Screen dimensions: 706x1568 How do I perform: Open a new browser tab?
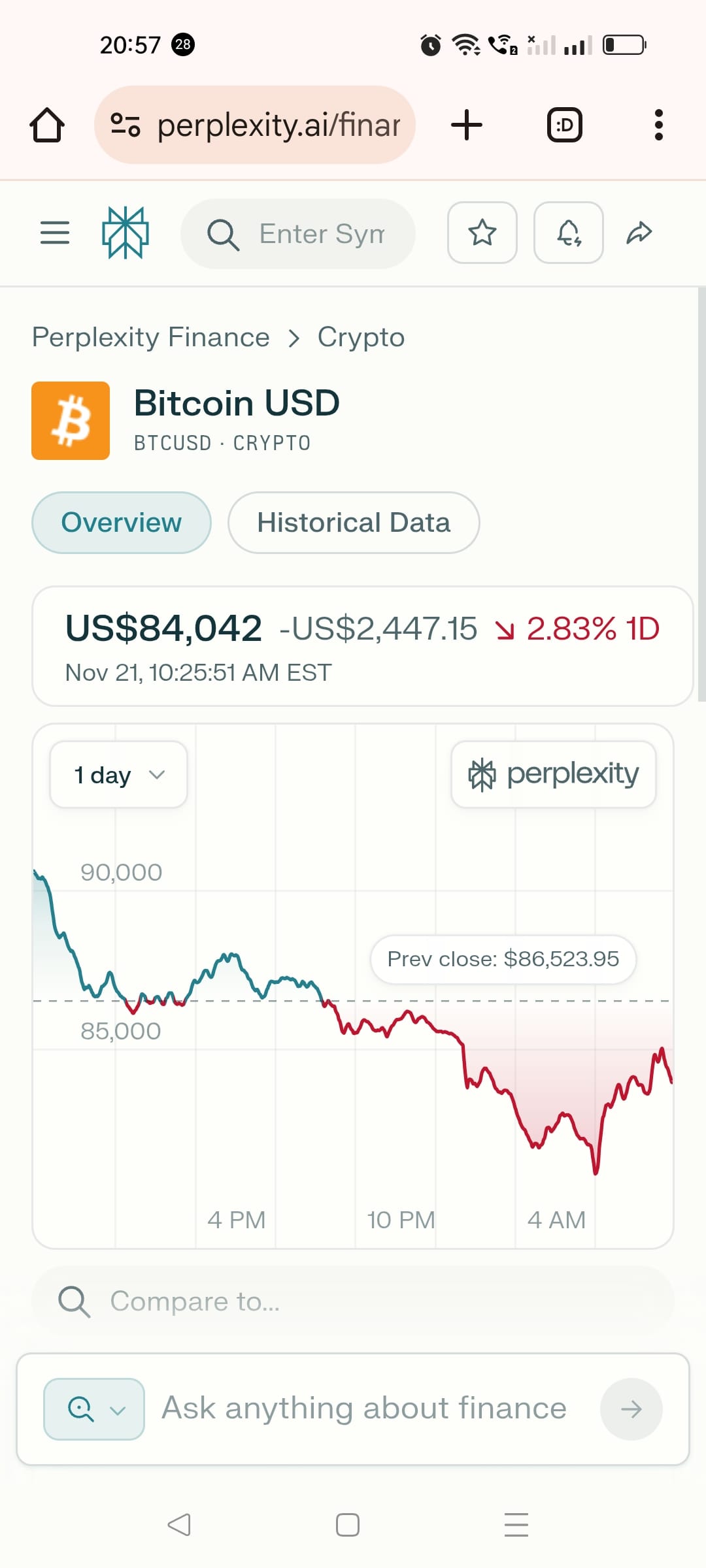[x=467, y=125]
